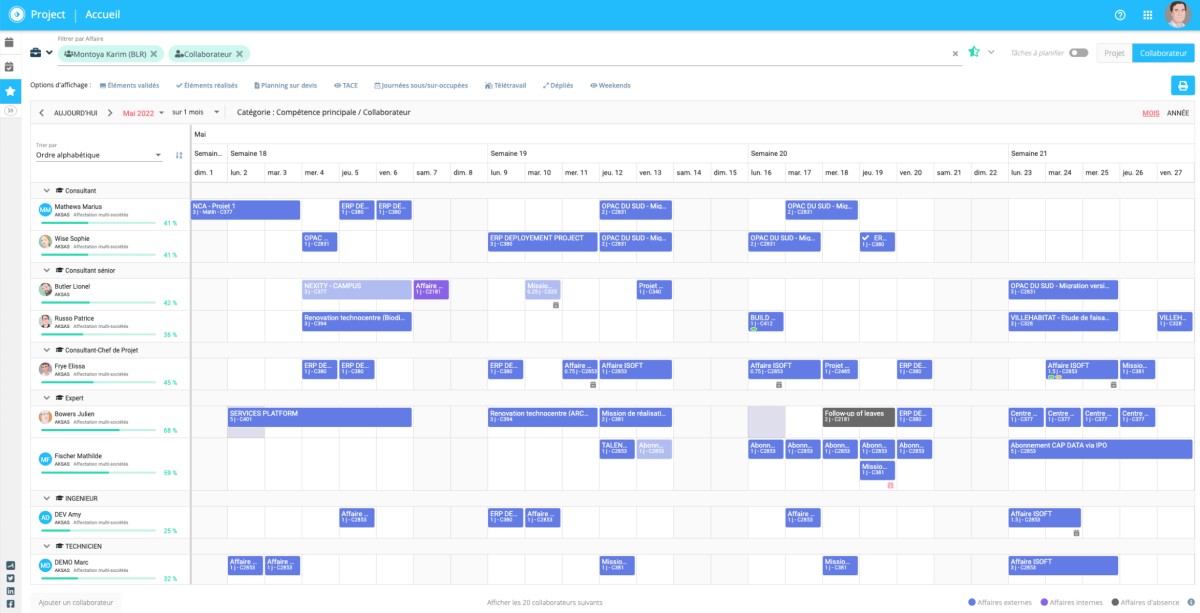Collapse the Consultant sénior group
This screenshot has width=1200, height=613.
[x=46, y=270]
